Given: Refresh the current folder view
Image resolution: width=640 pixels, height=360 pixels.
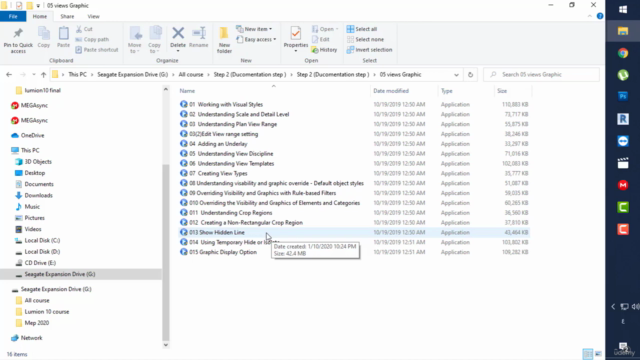Looking at the screenshot, I should 470,75.
